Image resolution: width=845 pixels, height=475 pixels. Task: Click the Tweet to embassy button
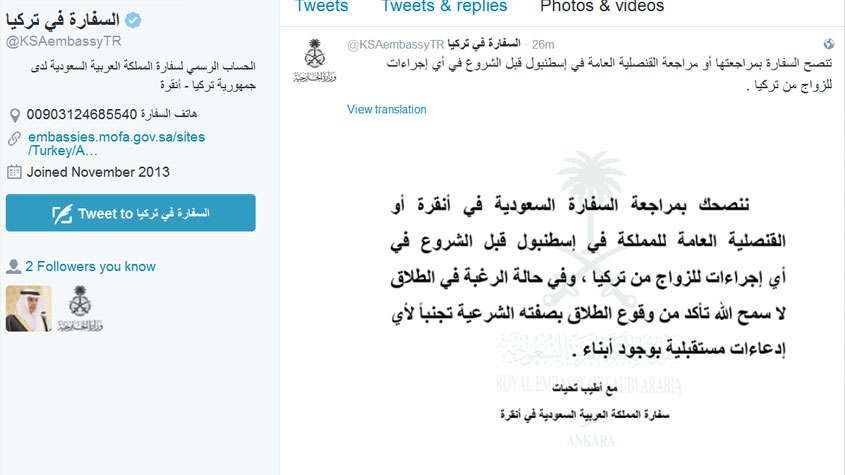click(130, 213)
